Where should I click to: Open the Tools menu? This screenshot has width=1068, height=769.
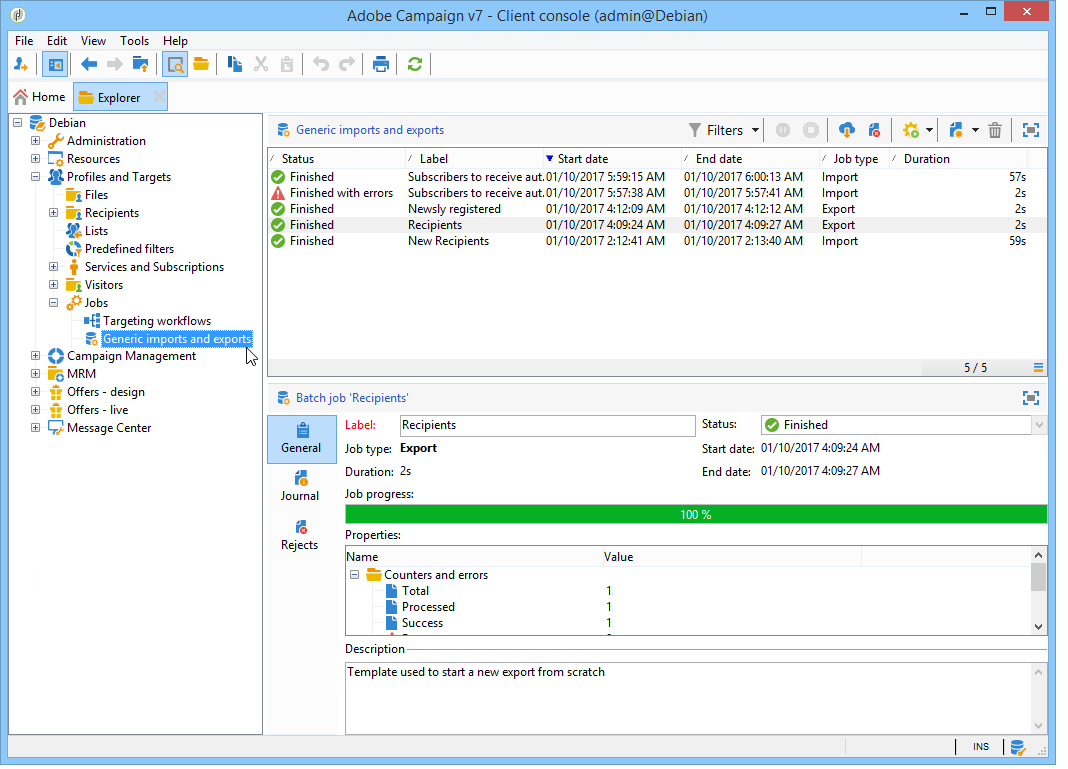pyautogui.click(x=134, y=41)
